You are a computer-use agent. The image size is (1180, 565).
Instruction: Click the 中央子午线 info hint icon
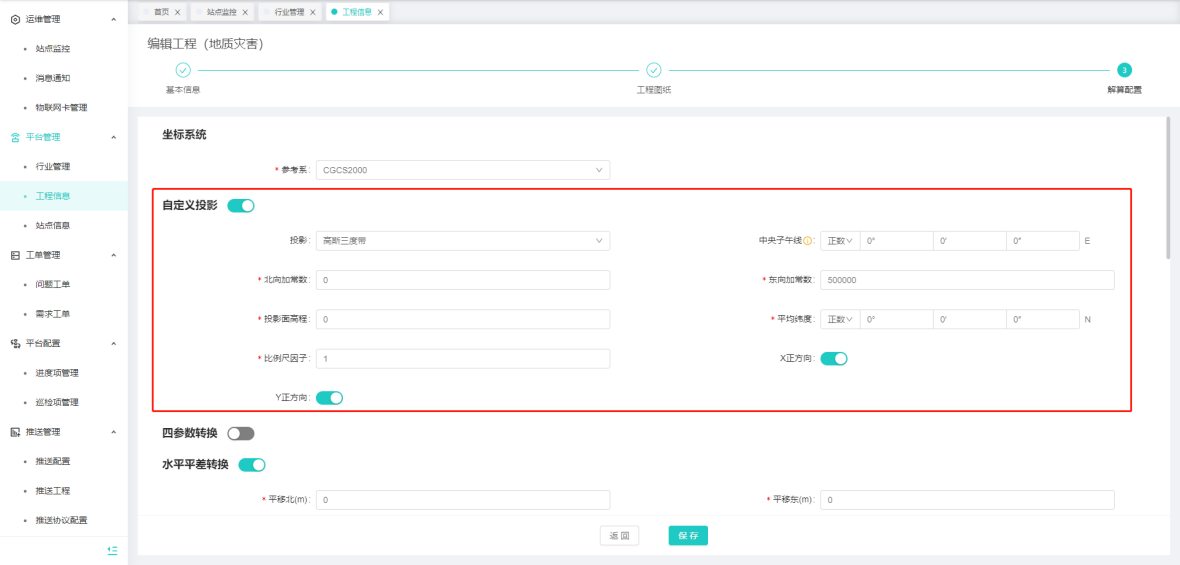pyautogui.click(x=808, y=241)
